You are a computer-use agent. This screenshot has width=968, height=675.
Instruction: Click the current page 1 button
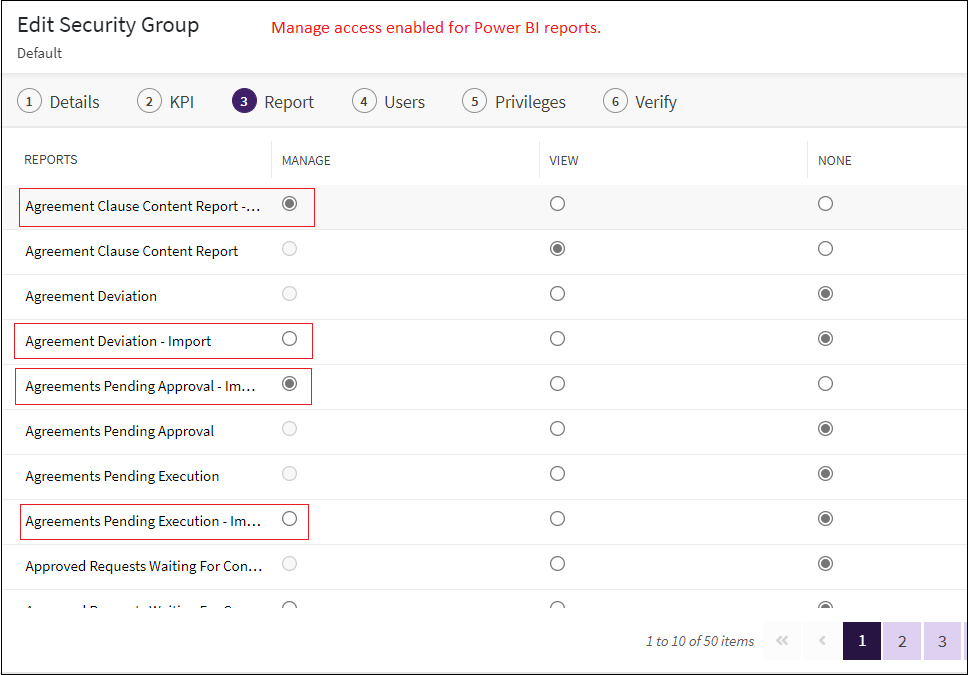tap(861, 641)
